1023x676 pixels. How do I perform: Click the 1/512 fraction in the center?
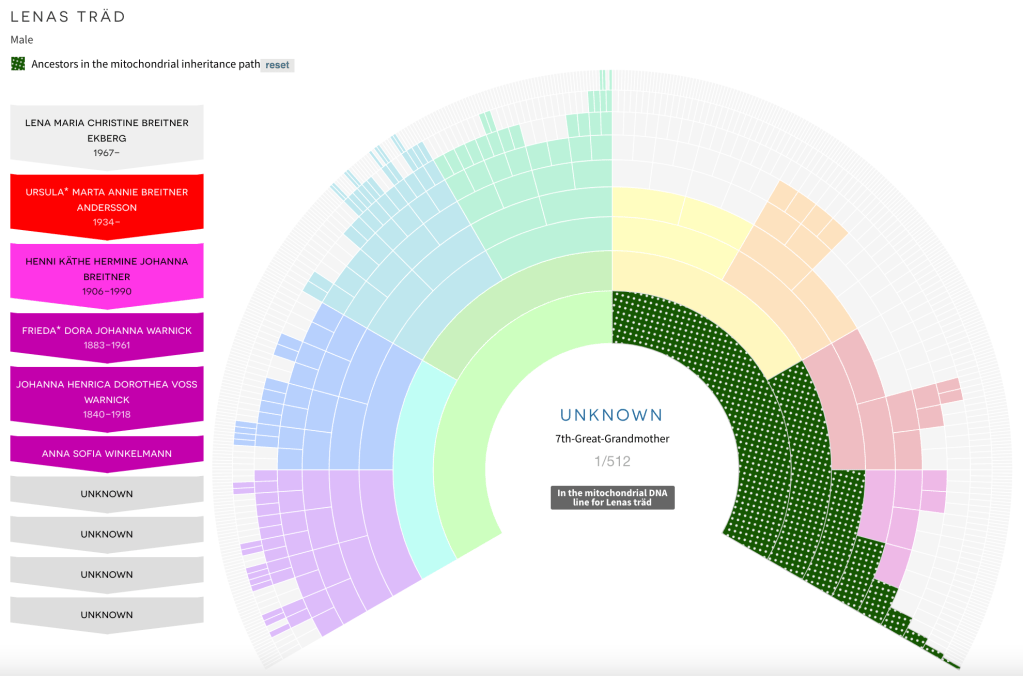(611, 461)
